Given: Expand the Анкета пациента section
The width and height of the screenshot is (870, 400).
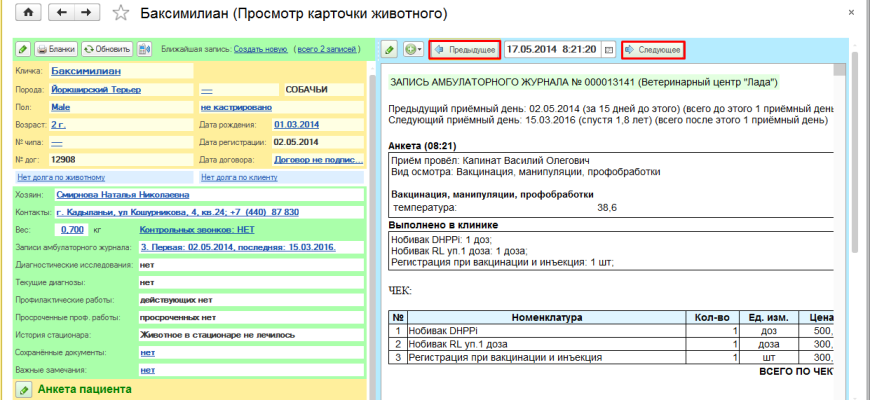Looking at the screenshot, I should [x=84, y=389].
